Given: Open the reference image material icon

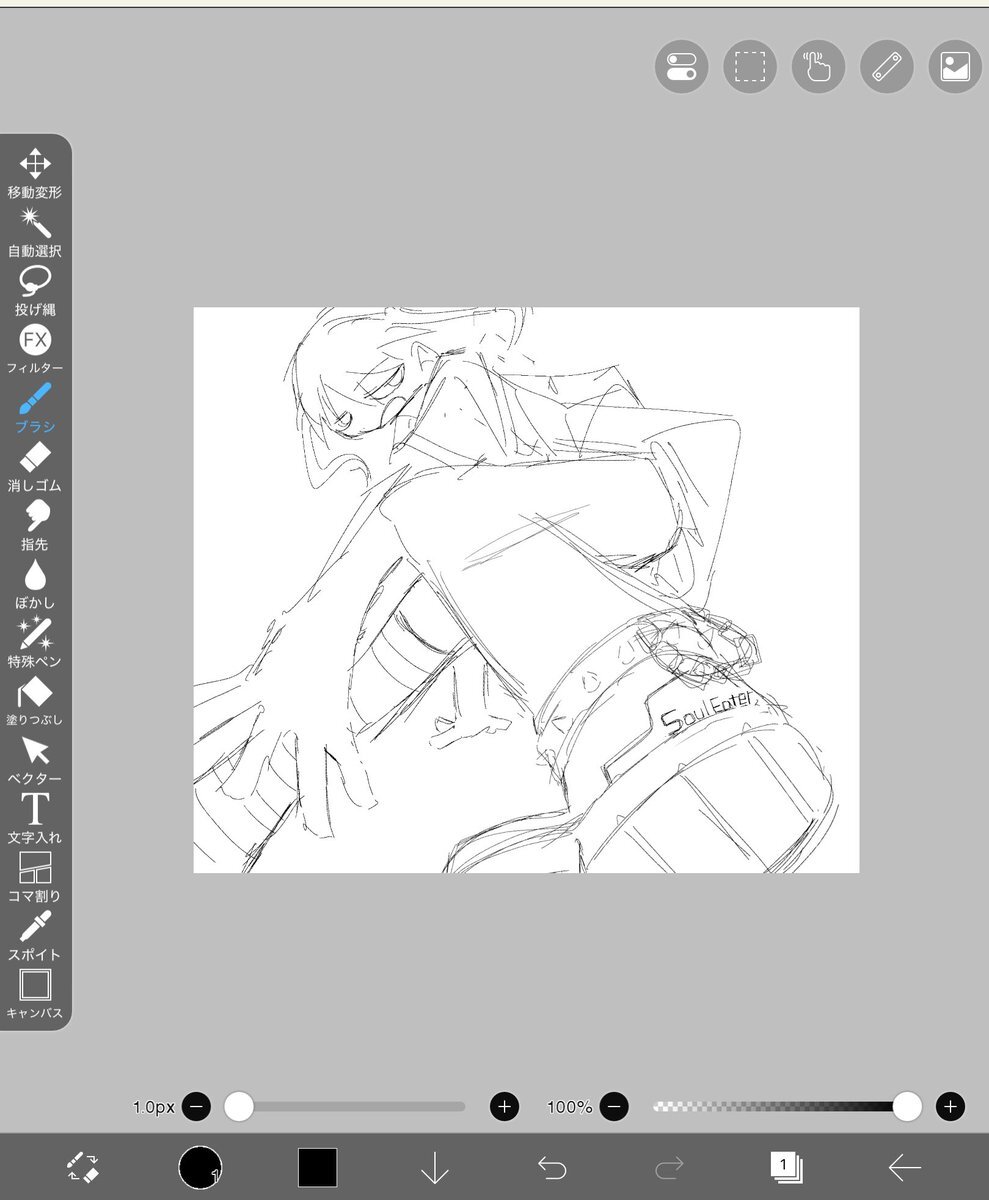Looking at the screenshot, I should pos(955,67).
